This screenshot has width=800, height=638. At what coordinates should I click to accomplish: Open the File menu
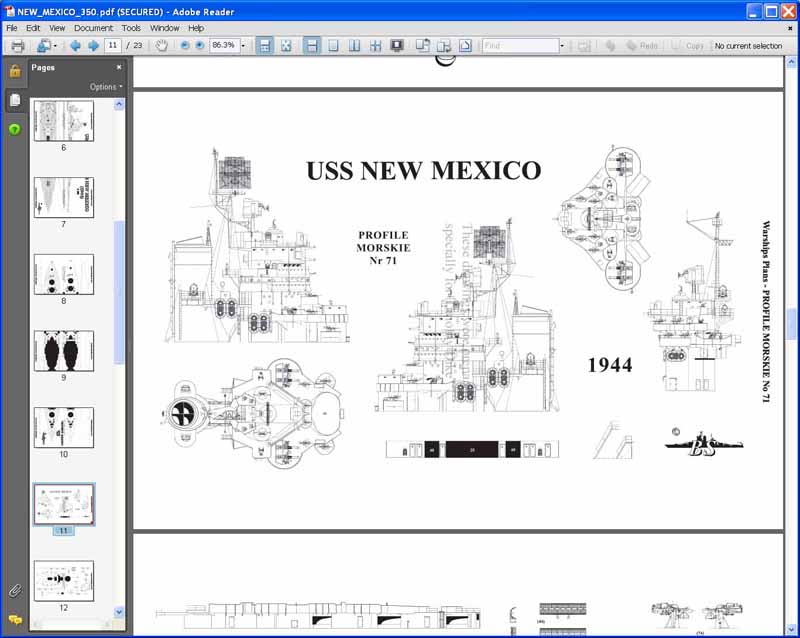click(12, 28)
